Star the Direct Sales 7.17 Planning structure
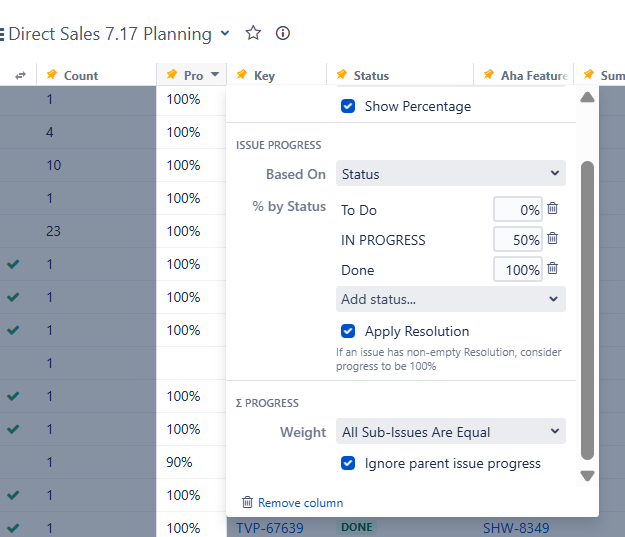625x537 pixels. [253, 33]
